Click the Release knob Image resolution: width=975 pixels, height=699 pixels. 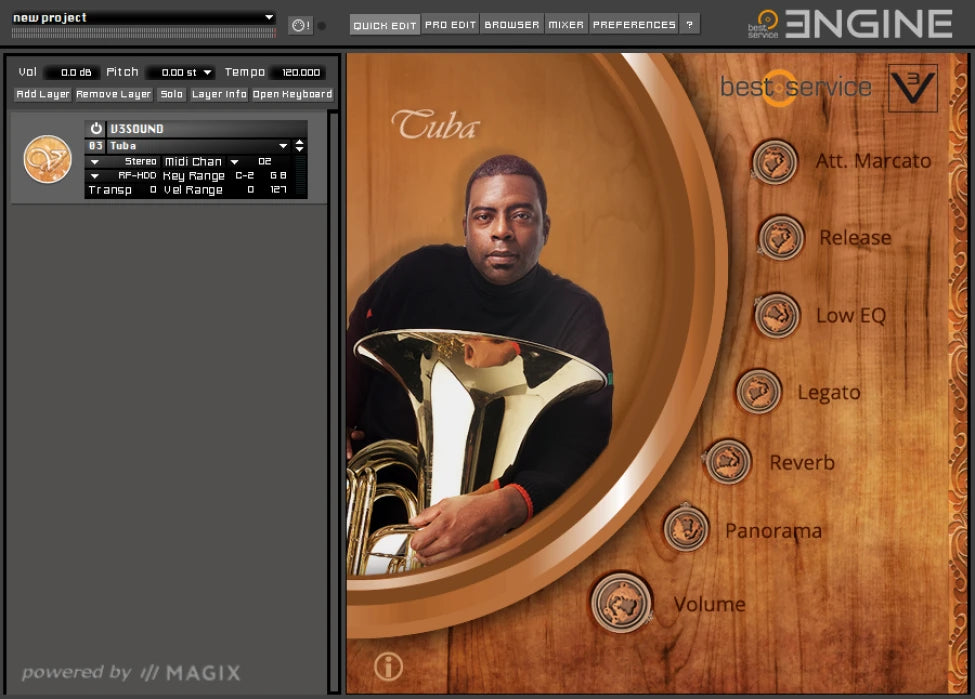point(781,238)
